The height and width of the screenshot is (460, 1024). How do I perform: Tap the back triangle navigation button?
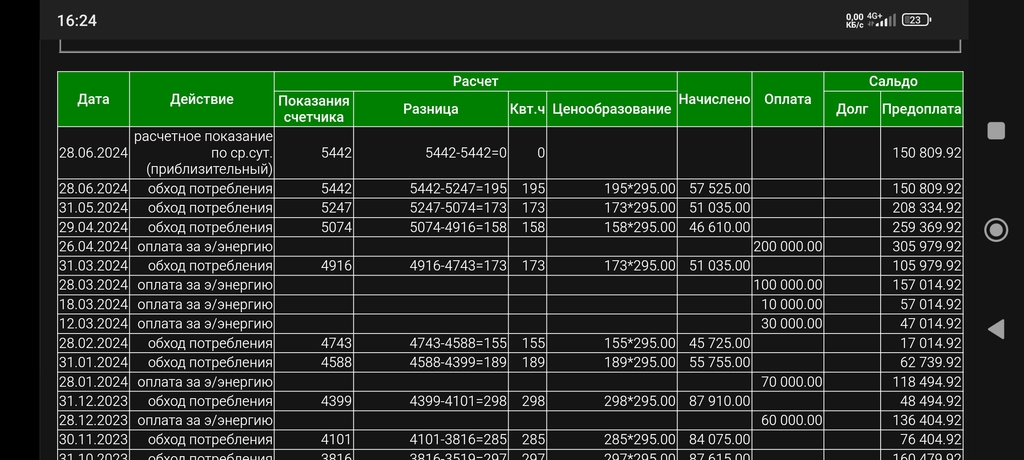[995, 329]
